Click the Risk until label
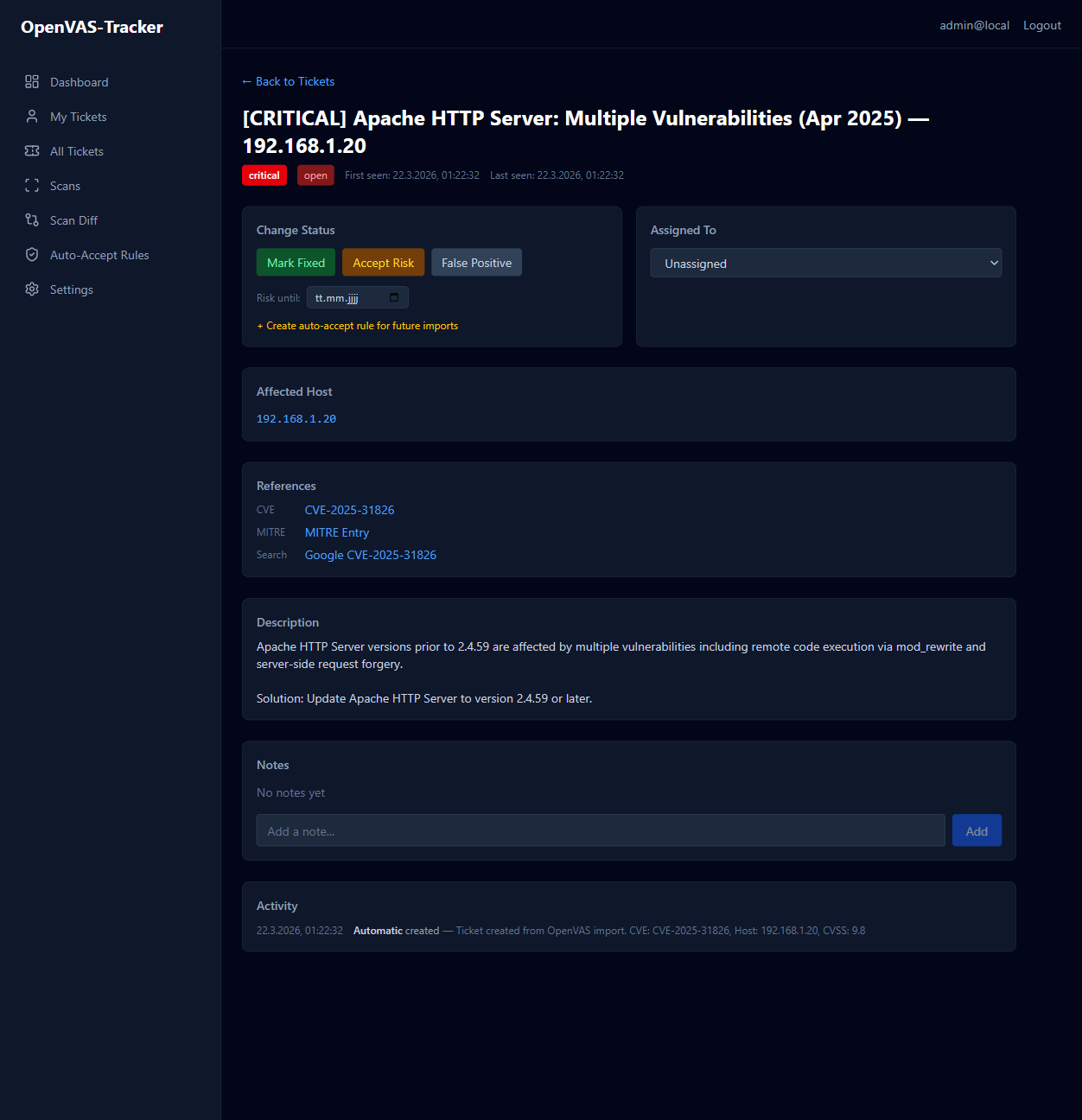The image size is (1082, 1120). tap(278, 298)
